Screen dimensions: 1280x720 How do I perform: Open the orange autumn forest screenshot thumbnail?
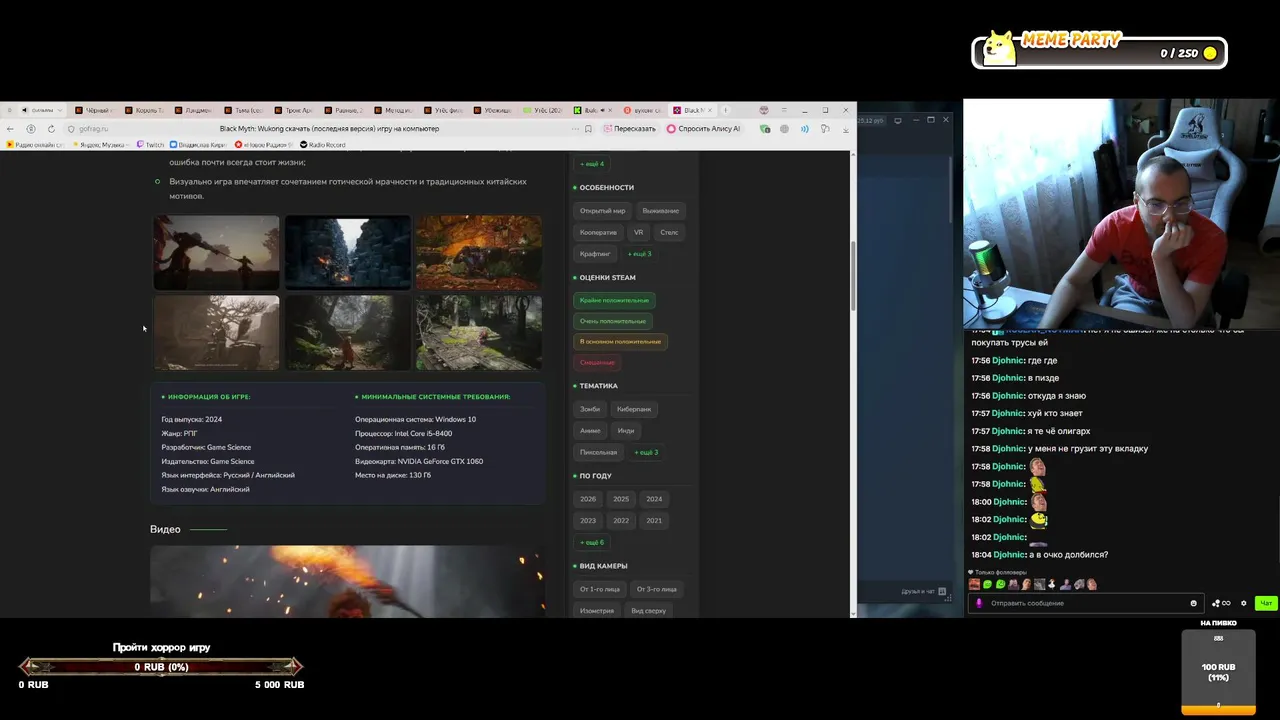[x=479, y=252]
